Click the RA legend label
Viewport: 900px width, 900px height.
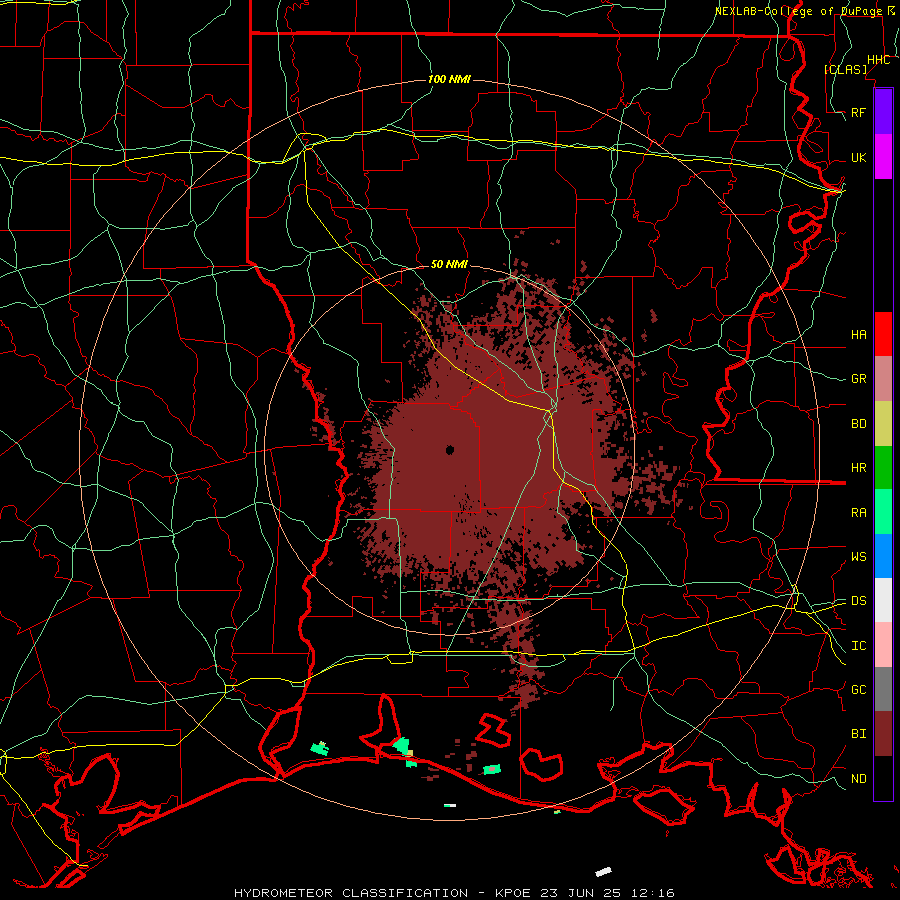[x=858, y=513]
